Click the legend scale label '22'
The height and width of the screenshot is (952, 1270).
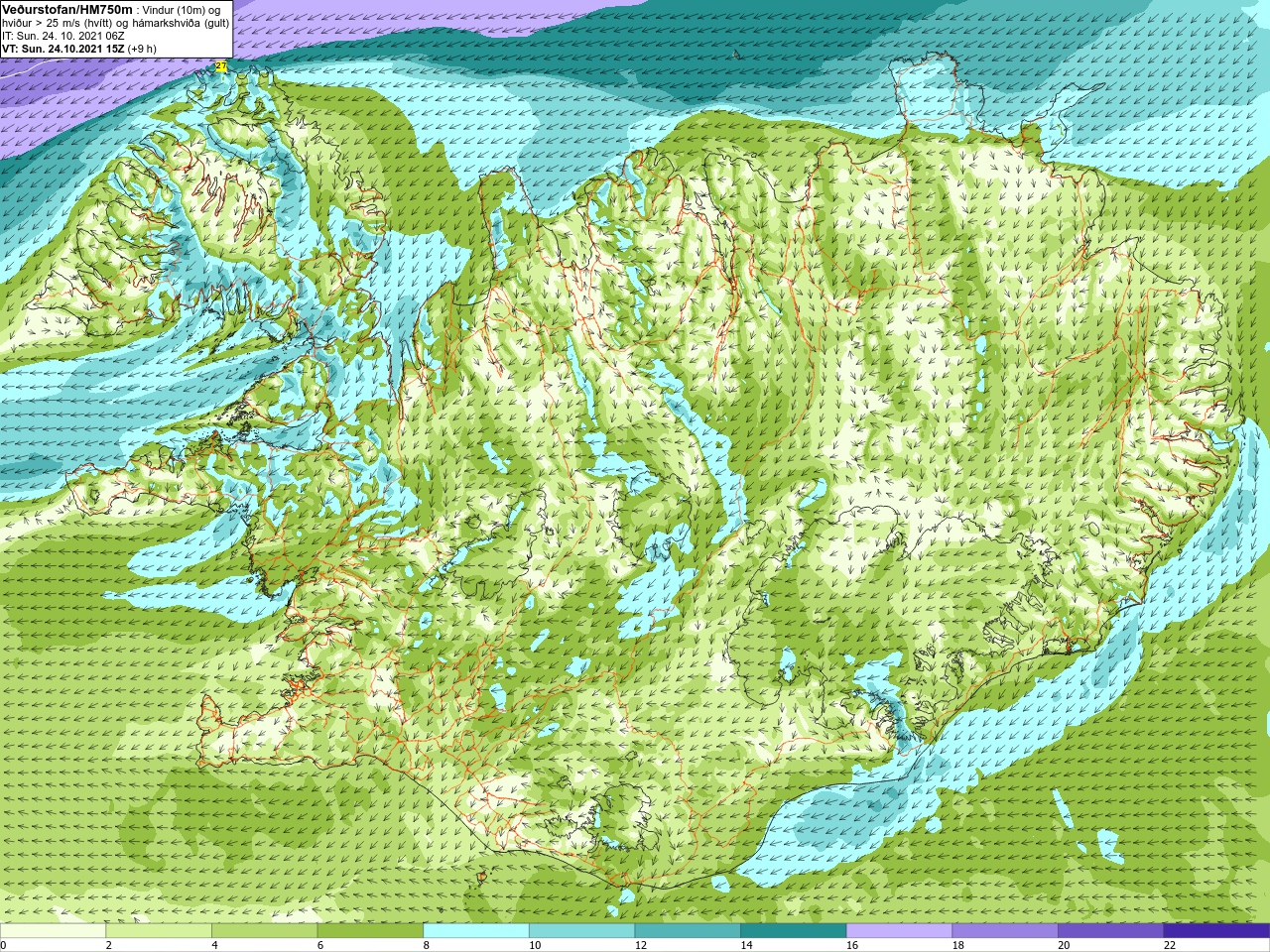click(1170, 945)
